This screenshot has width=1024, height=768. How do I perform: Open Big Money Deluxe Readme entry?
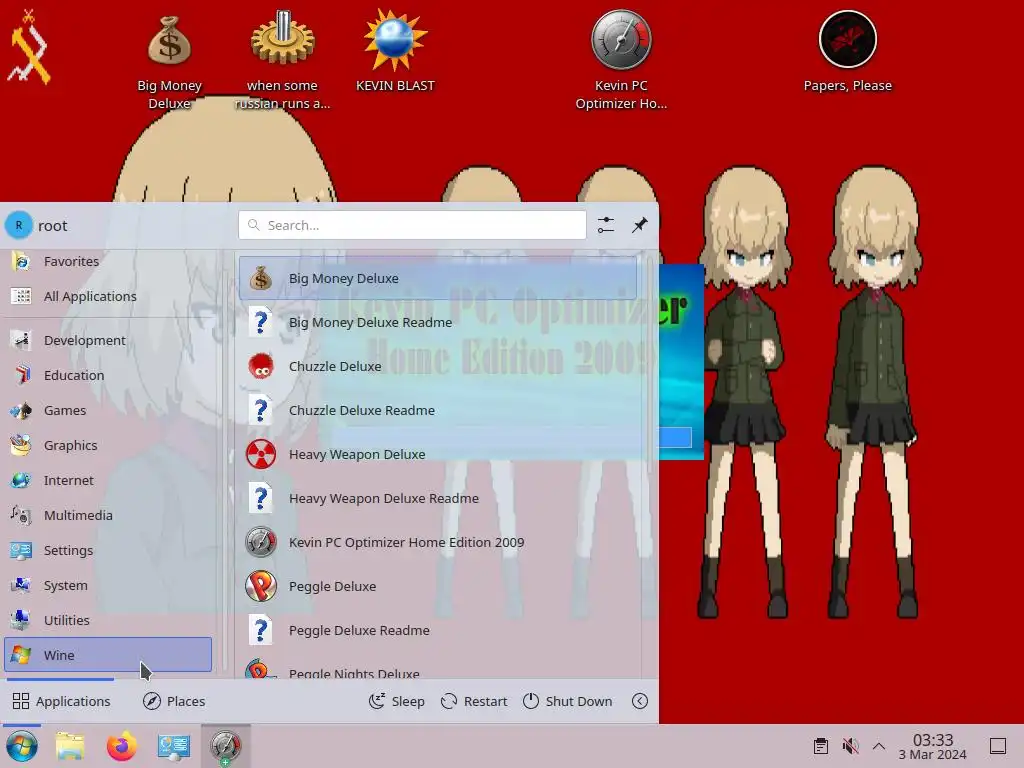[x=438, y=323]
